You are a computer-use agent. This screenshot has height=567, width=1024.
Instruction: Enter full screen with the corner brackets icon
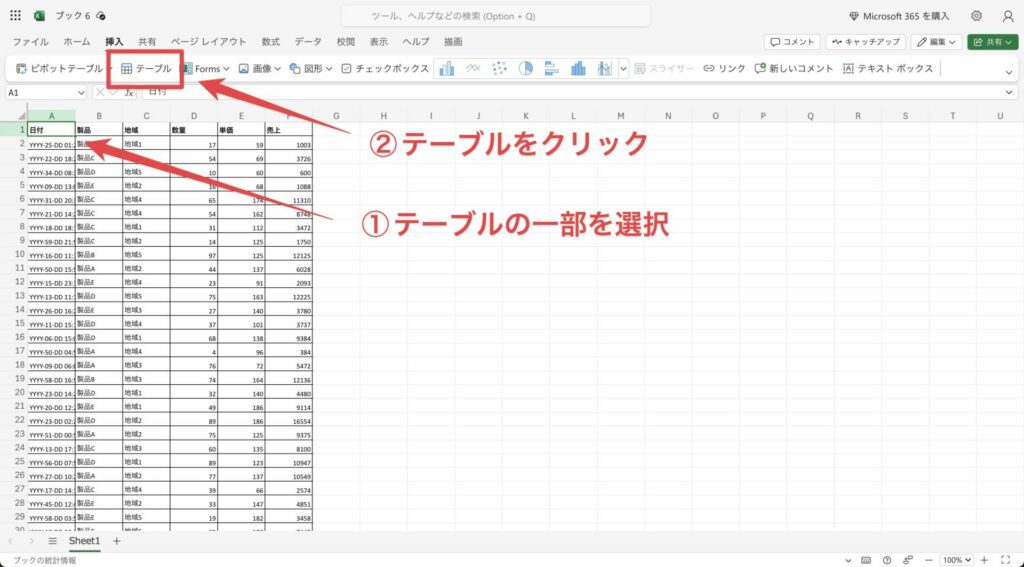1006,560
